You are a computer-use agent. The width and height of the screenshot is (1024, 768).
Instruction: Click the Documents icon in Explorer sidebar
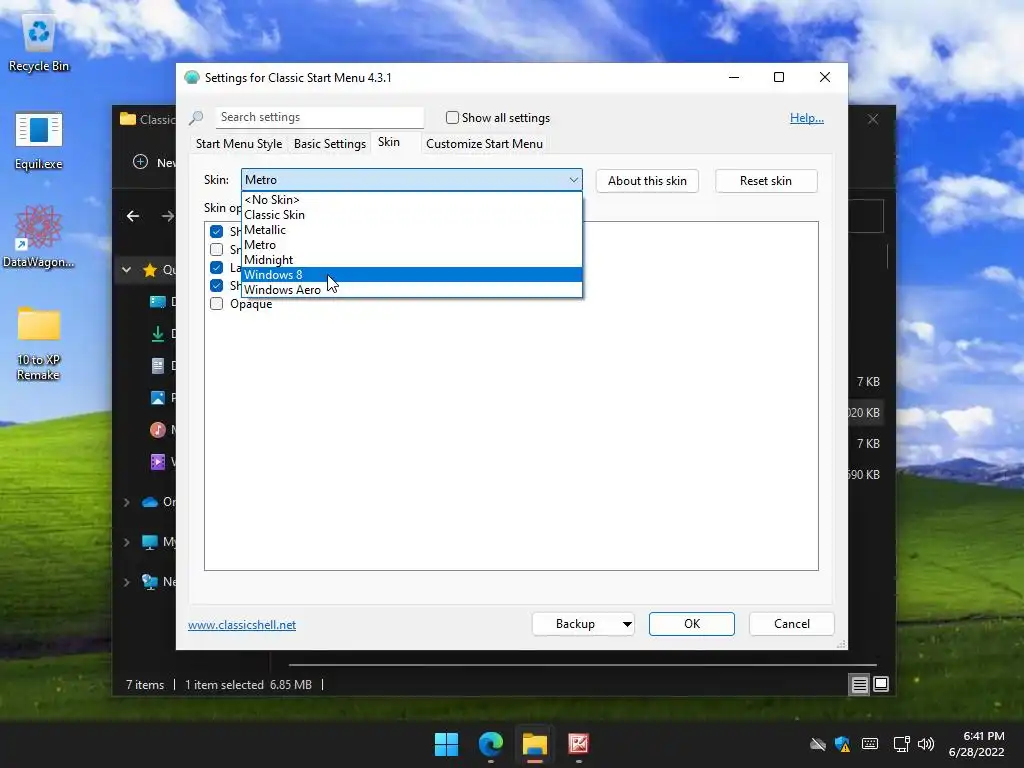[x=157, y=366]
